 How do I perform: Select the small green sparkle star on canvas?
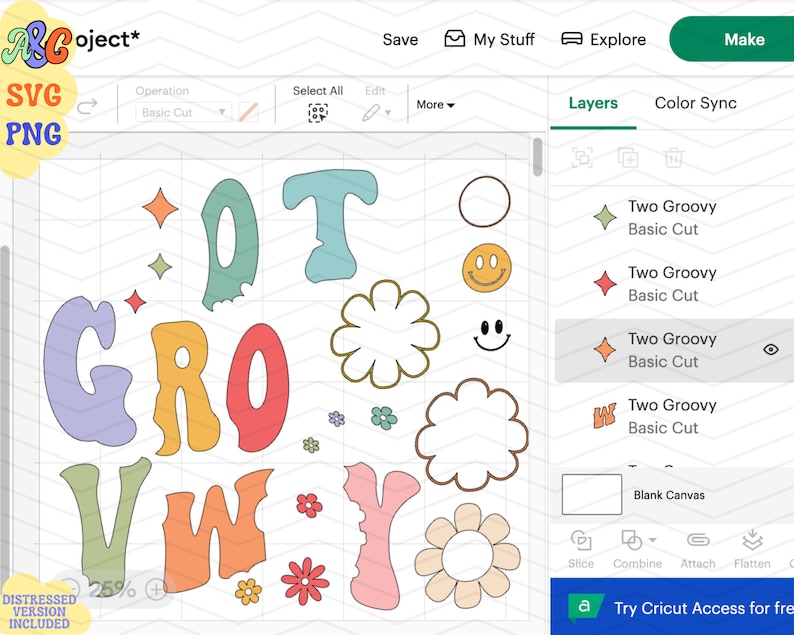pyautogui.click(x=160, y=266)
